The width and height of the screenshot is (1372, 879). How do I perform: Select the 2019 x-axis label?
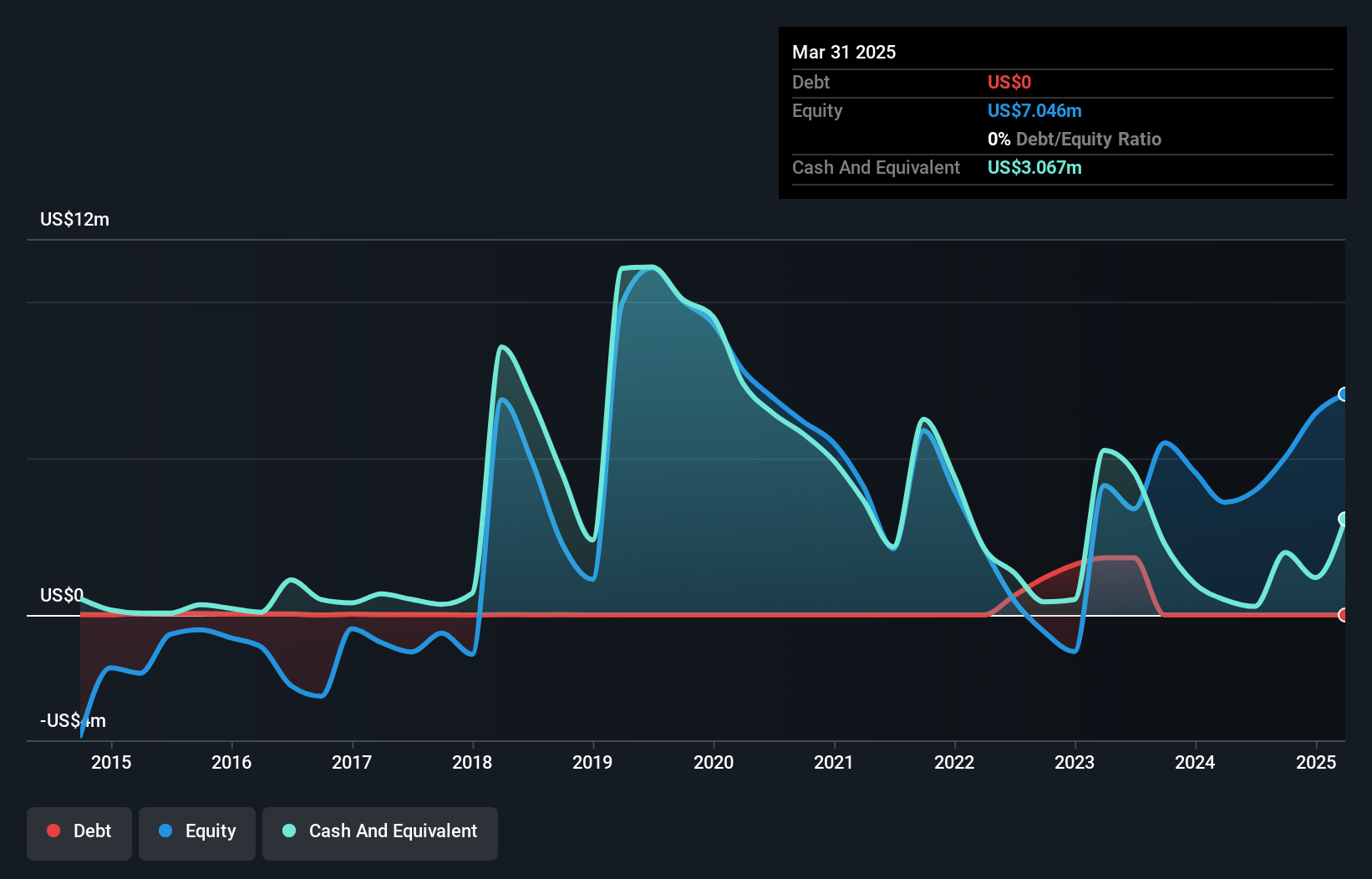coord(592,762)
